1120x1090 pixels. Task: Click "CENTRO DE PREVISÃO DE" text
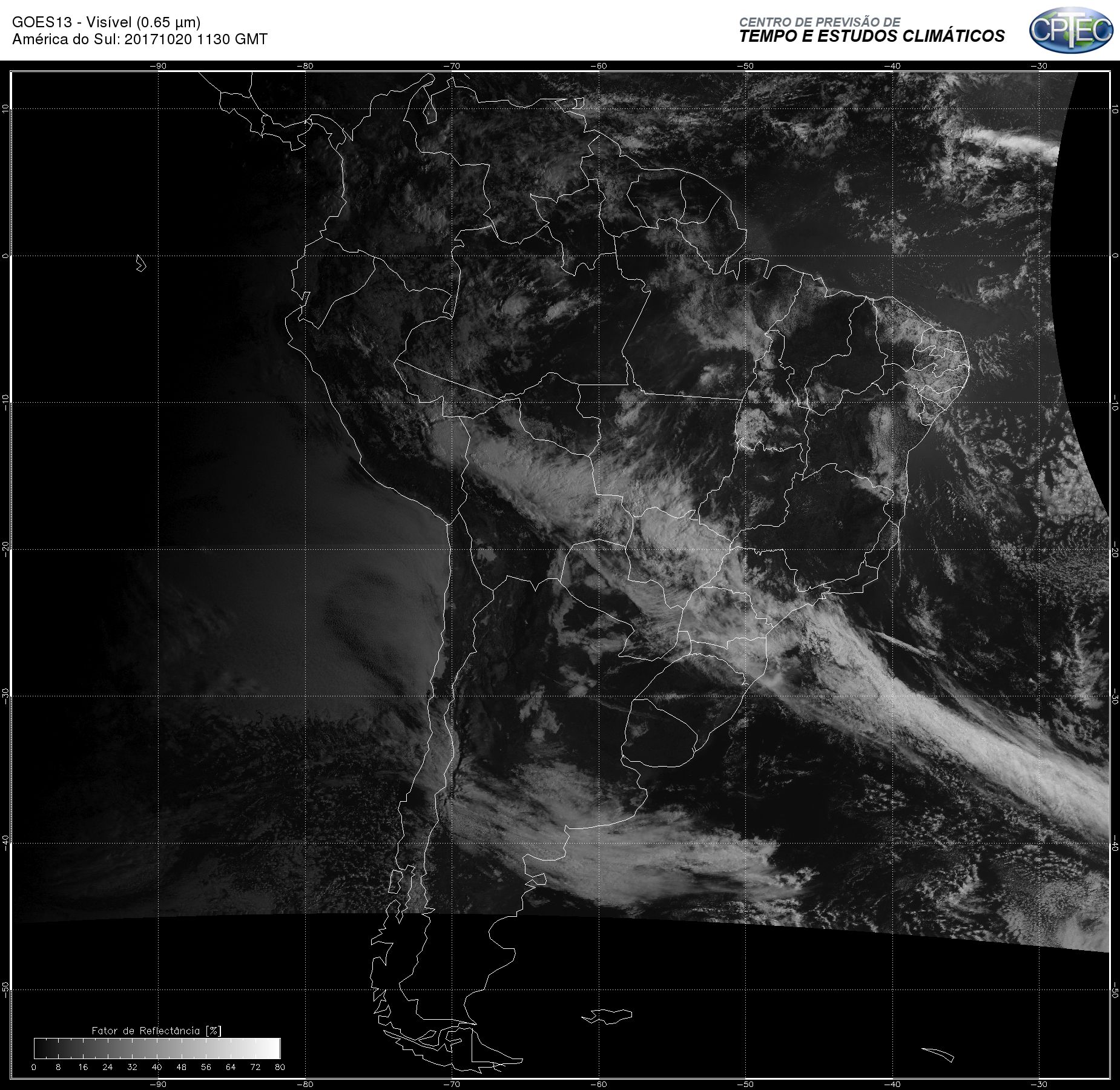point(820,22)
